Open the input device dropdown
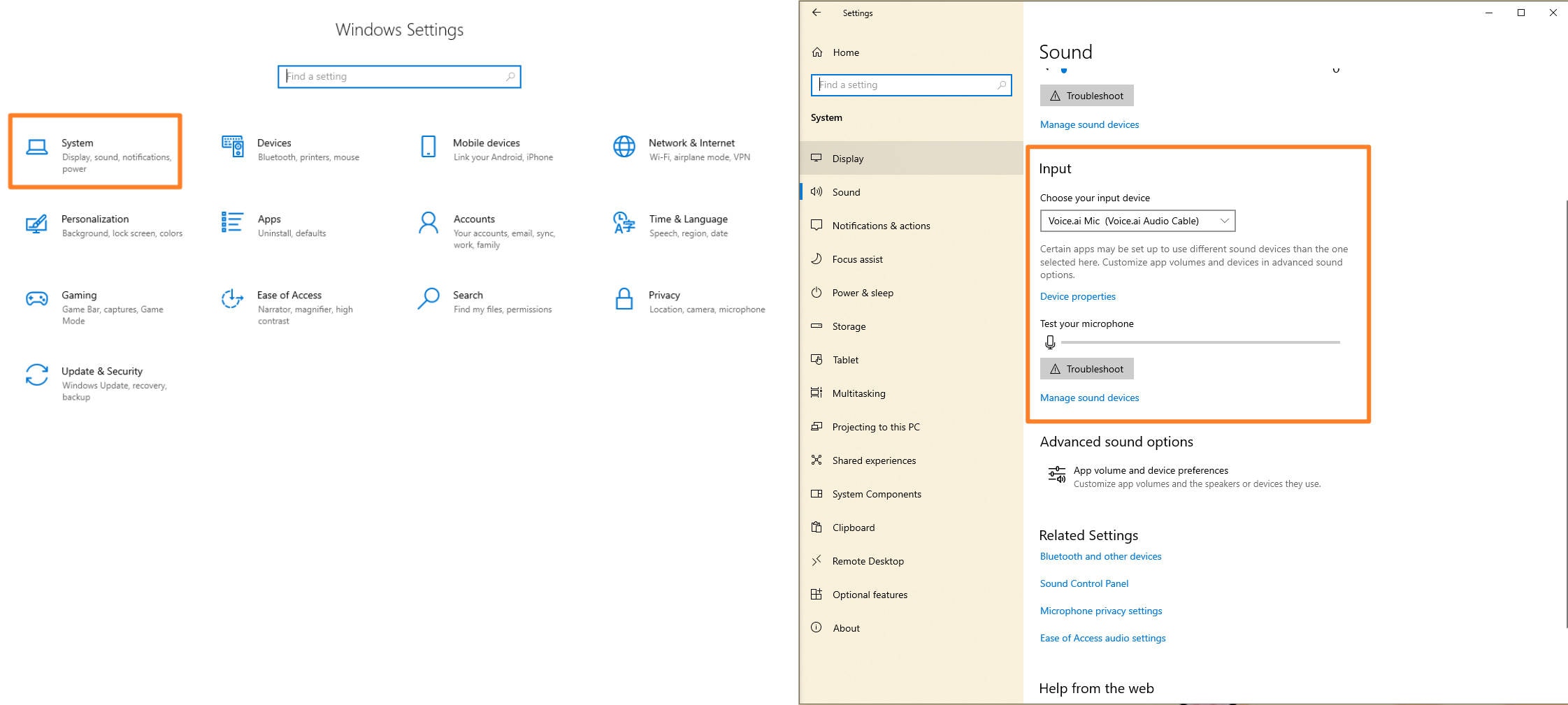Screen dimensions: 1568x705 1137,221
